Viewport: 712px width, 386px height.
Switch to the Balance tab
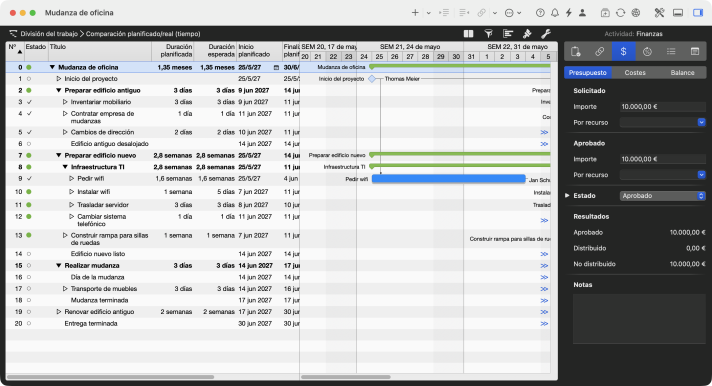coord(682,73)
